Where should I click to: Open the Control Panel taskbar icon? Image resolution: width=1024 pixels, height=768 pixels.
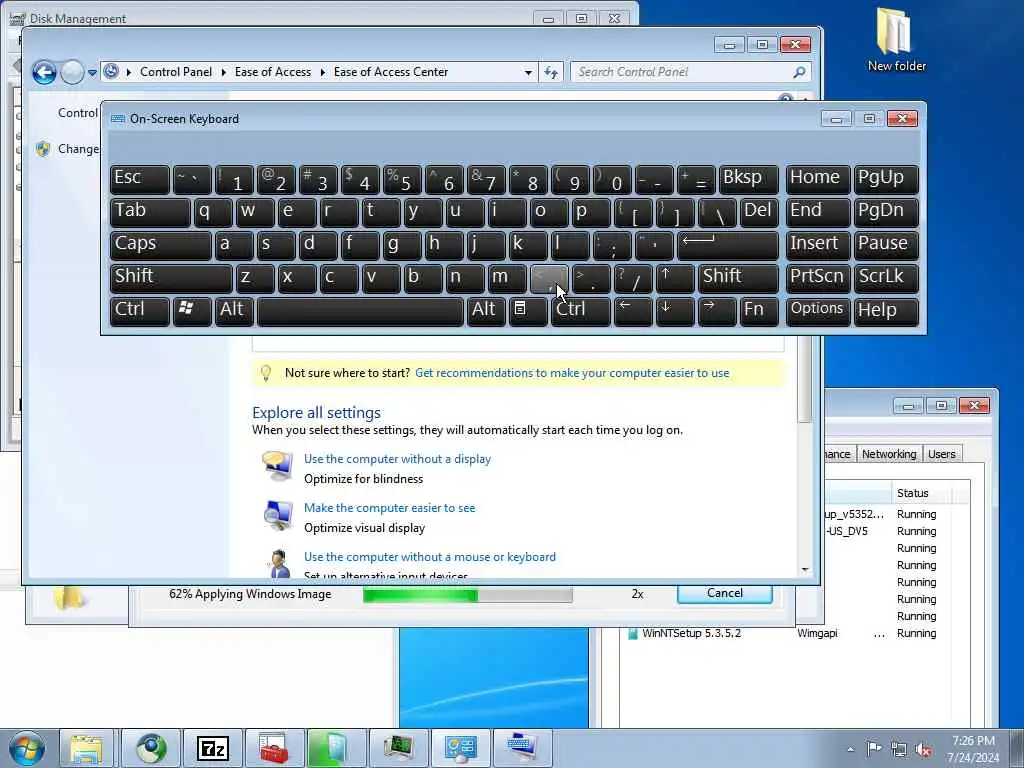pyautogui.click(x=460, y=748)
